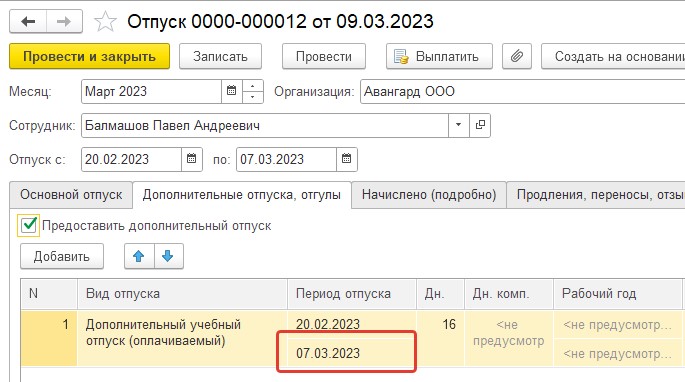Screen dimensions: 685x382
Task: Click the Рабочий год column header
Action: pos(618,294)
